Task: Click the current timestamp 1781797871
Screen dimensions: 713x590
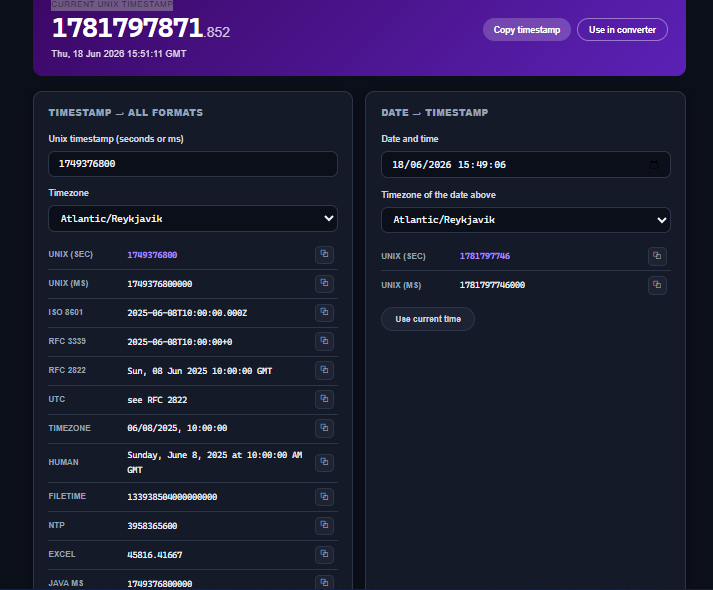Action: [x=127, y=28]
